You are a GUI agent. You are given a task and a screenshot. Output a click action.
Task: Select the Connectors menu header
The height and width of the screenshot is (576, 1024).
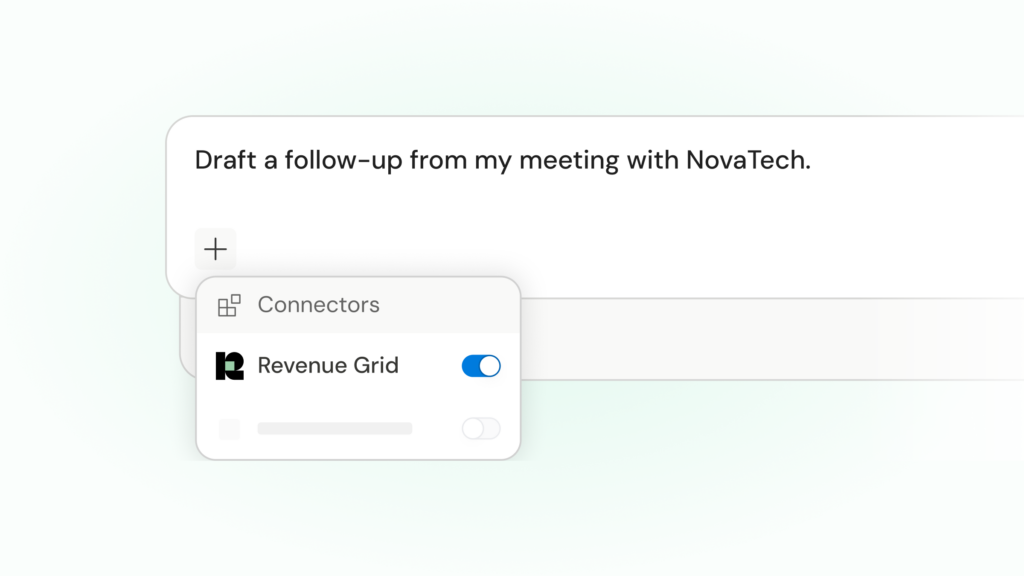[x=358, y=305]
